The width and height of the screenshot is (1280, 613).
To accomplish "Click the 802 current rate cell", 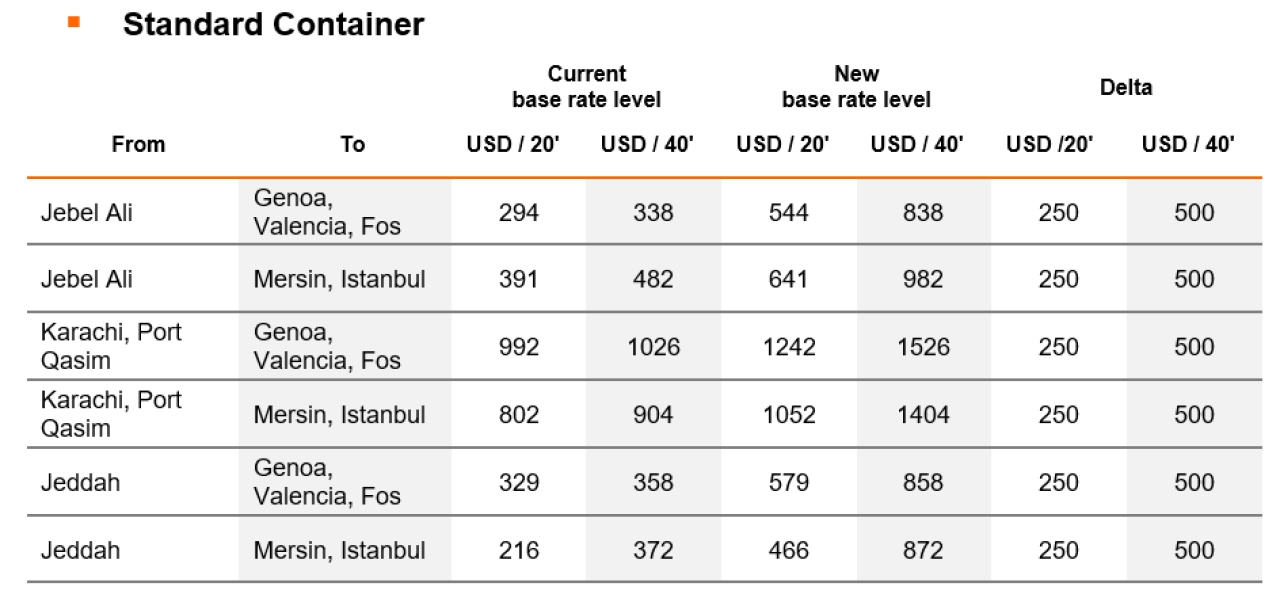I will [x=518, y=415].
